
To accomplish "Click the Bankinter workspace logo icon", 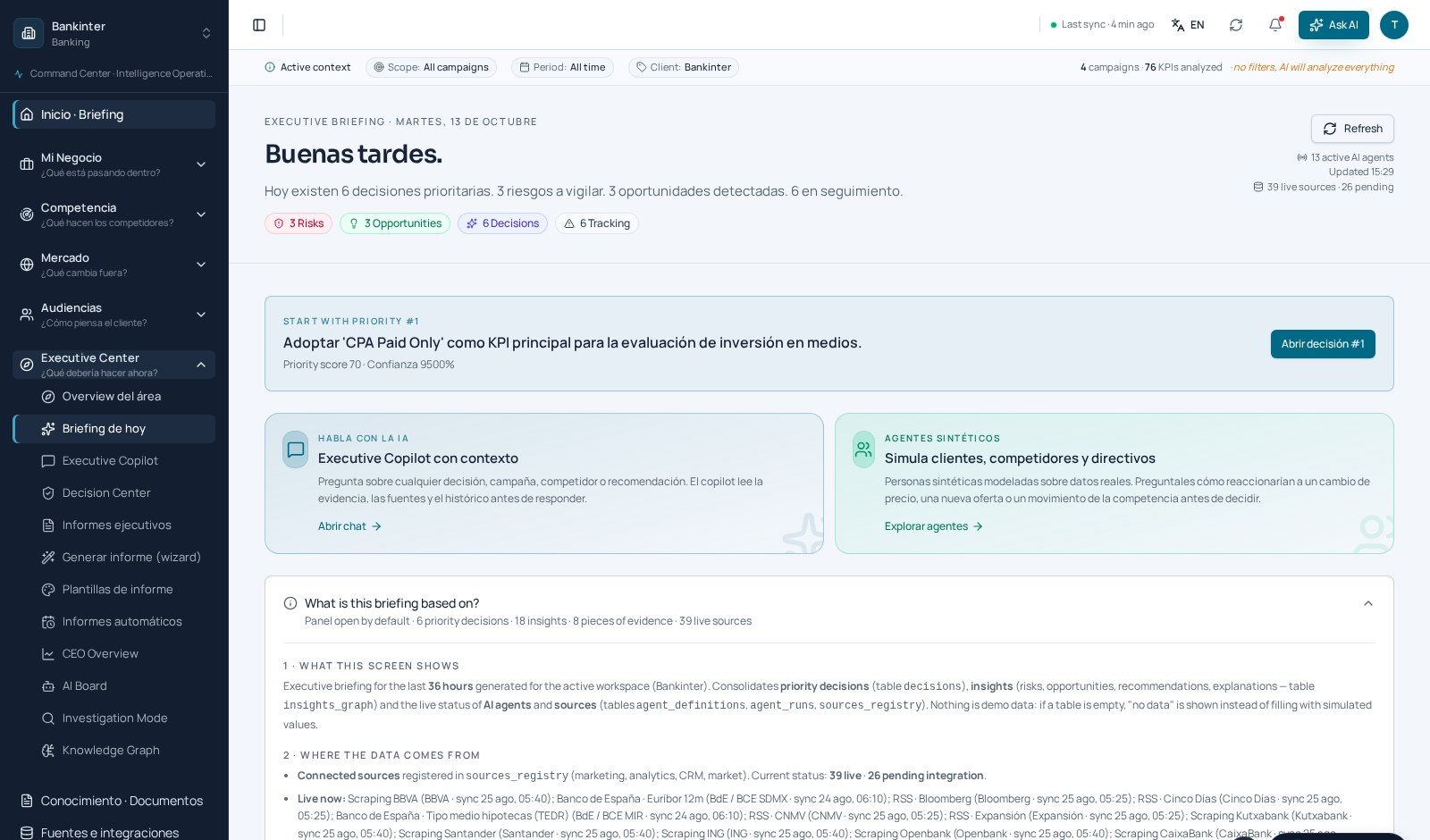I will (x=29, y=33).
